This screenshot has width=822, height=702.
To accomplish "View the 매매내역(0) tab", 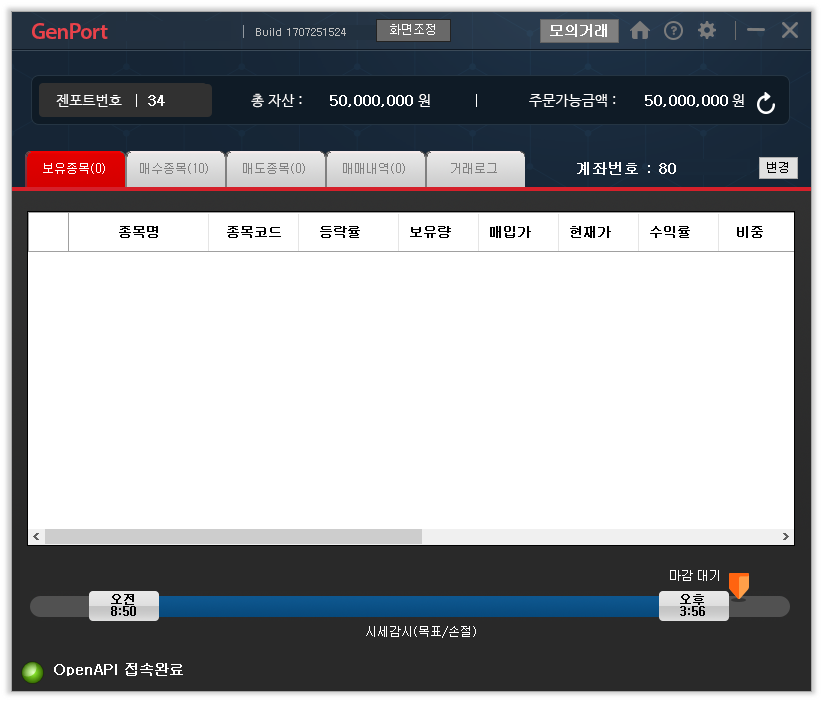I will click(374, 169).
